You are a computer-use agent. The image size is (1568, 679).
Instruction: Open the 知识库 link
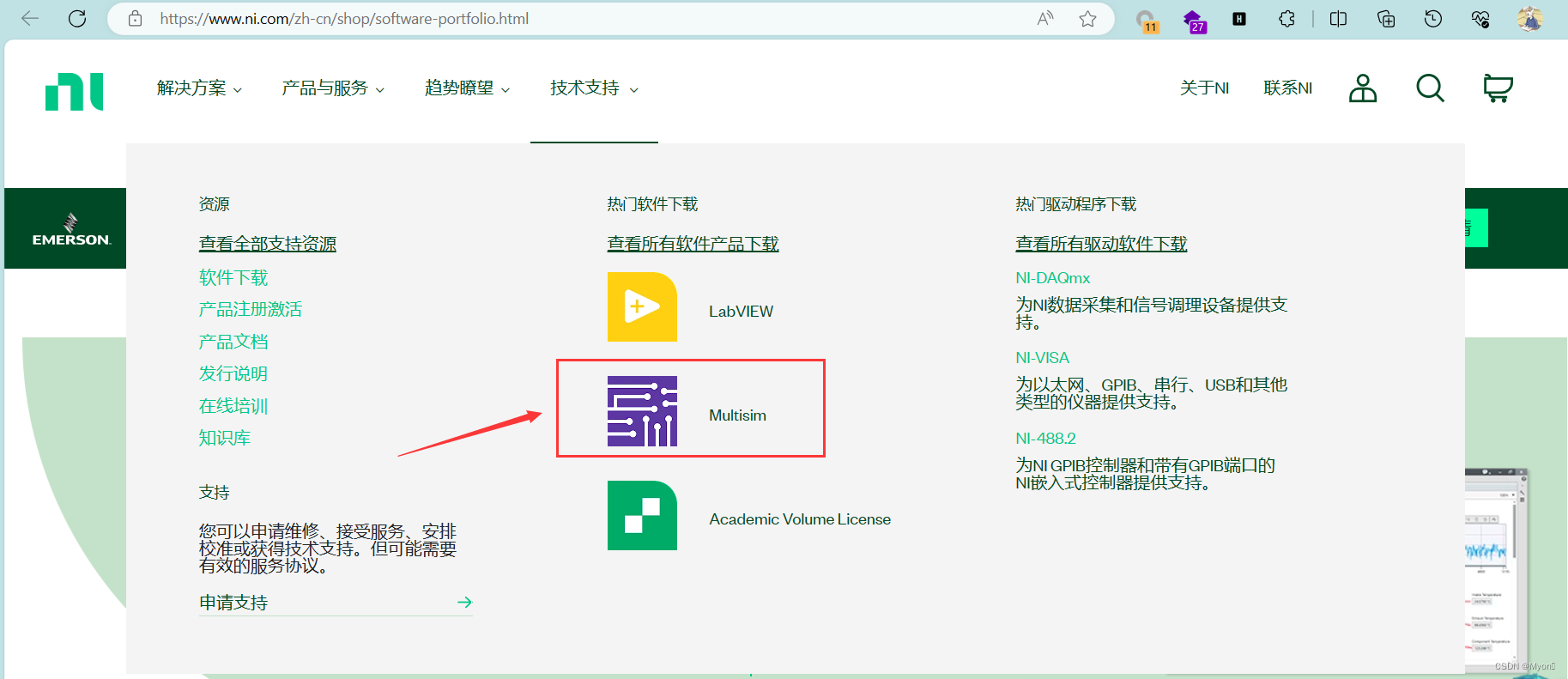[x=225, y=438]
